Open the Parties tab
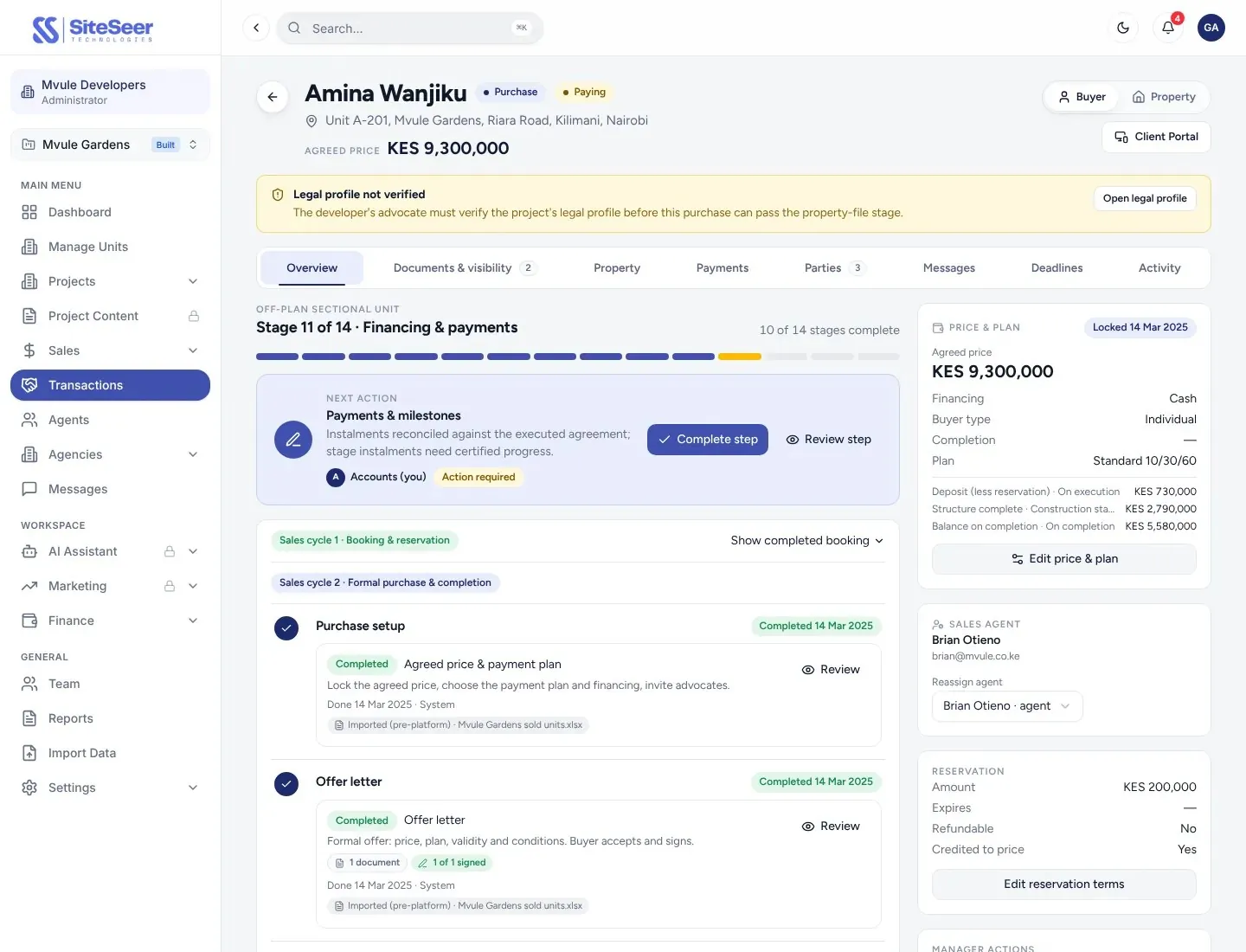 (834, 268)
